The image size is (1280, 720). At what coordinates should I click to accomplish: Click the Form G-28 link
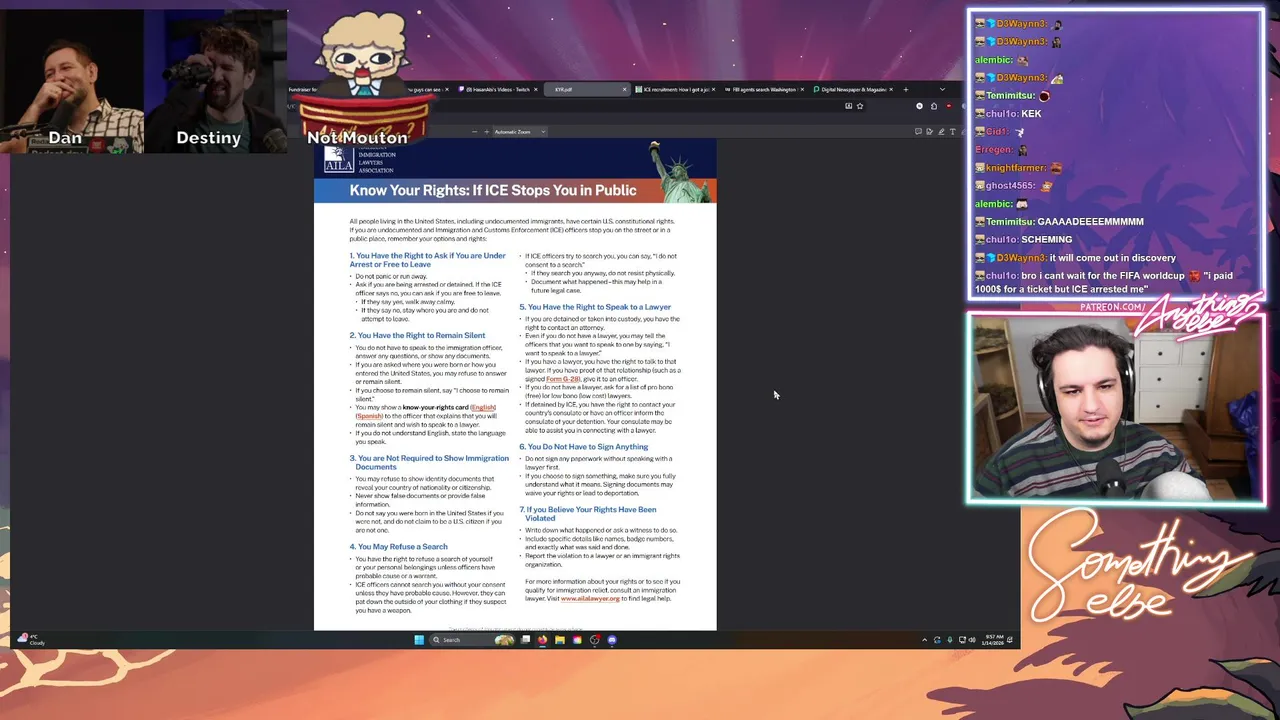(x=563, y=379)
